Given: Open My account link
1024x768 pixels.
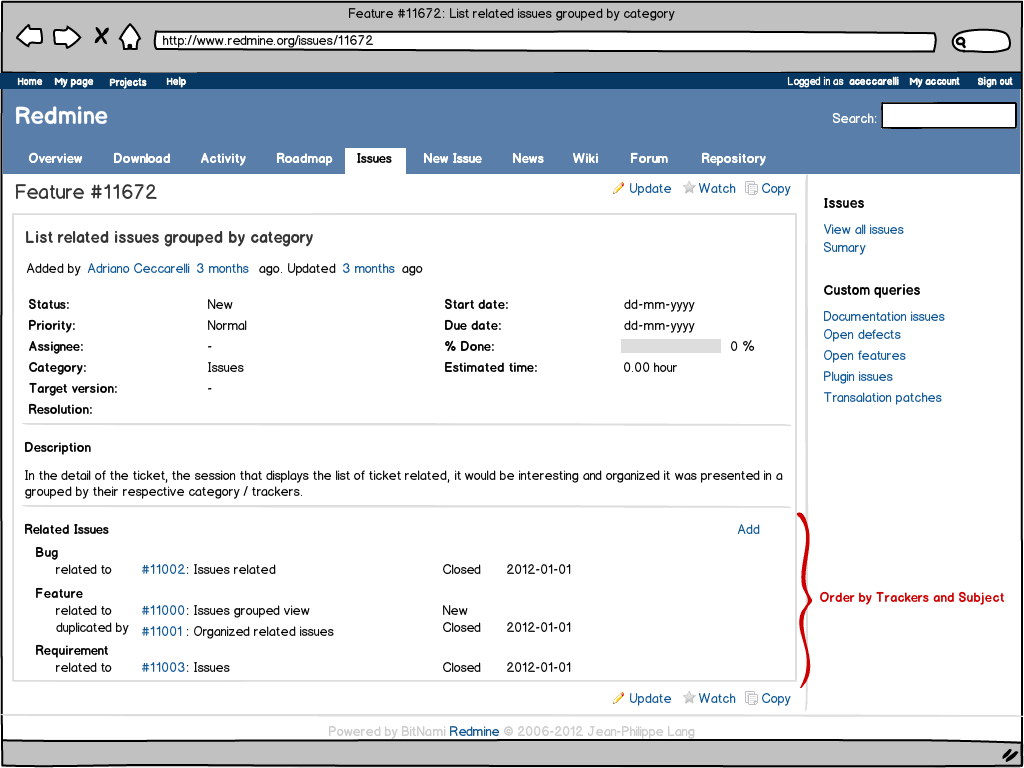Looking at the screenshot, I should click(x=935, y=82).
